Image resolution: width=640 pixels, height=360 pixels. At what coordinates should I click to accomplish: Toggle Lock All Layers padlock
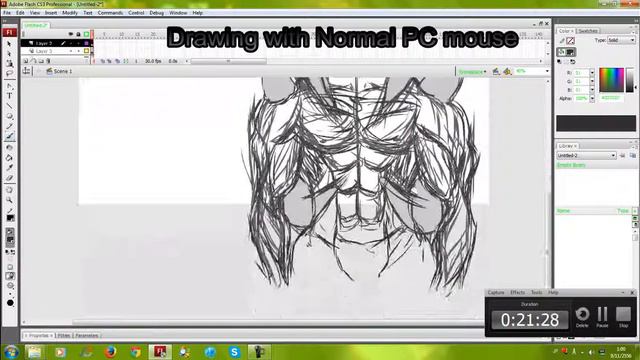[78, 34]
